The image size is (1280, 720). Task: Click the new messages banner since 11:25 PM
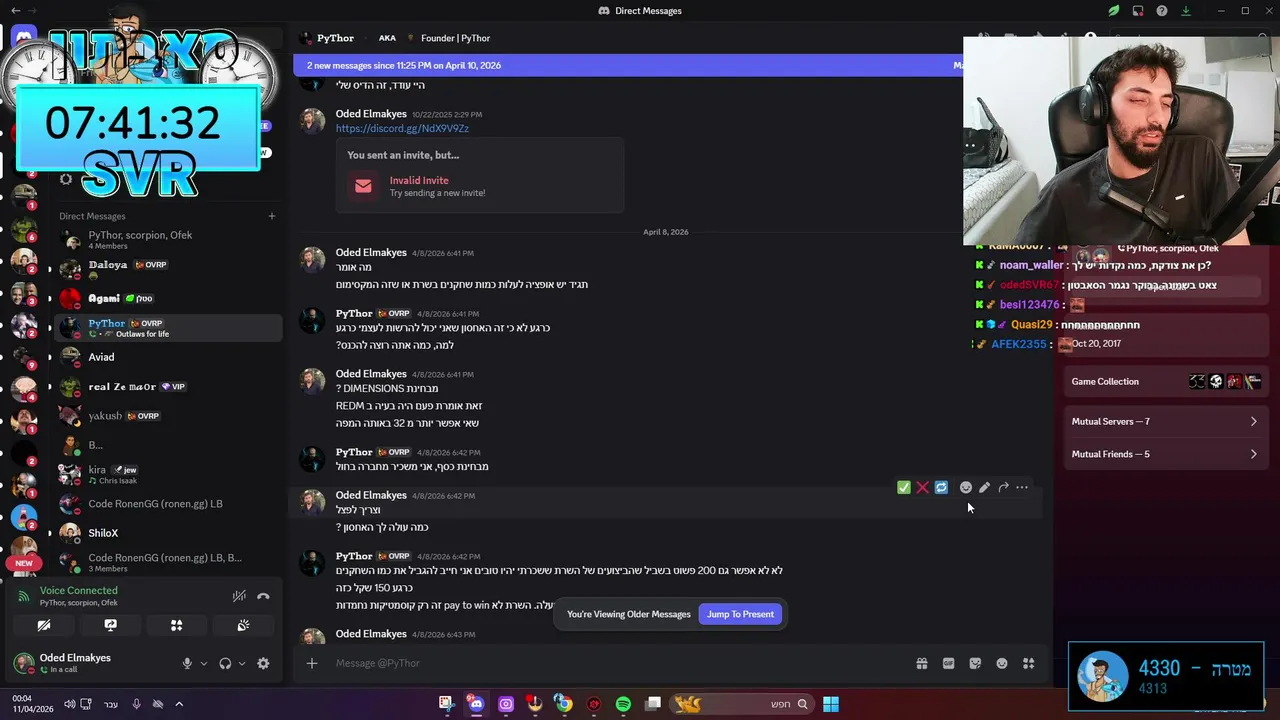point(628,65)
